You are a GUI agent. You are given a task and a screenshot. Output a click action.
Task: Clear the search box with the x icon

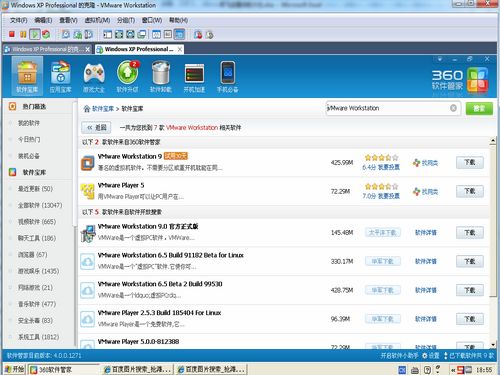coord(453,108)
